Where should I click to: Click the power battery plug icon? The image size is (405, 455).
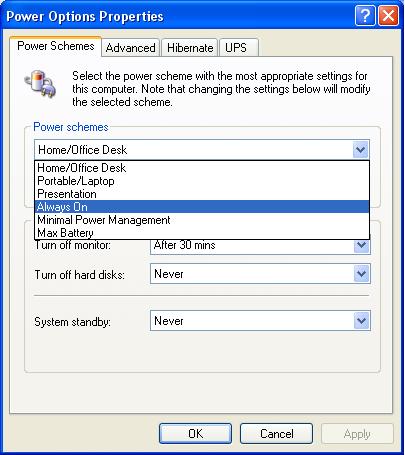[40, 83]
